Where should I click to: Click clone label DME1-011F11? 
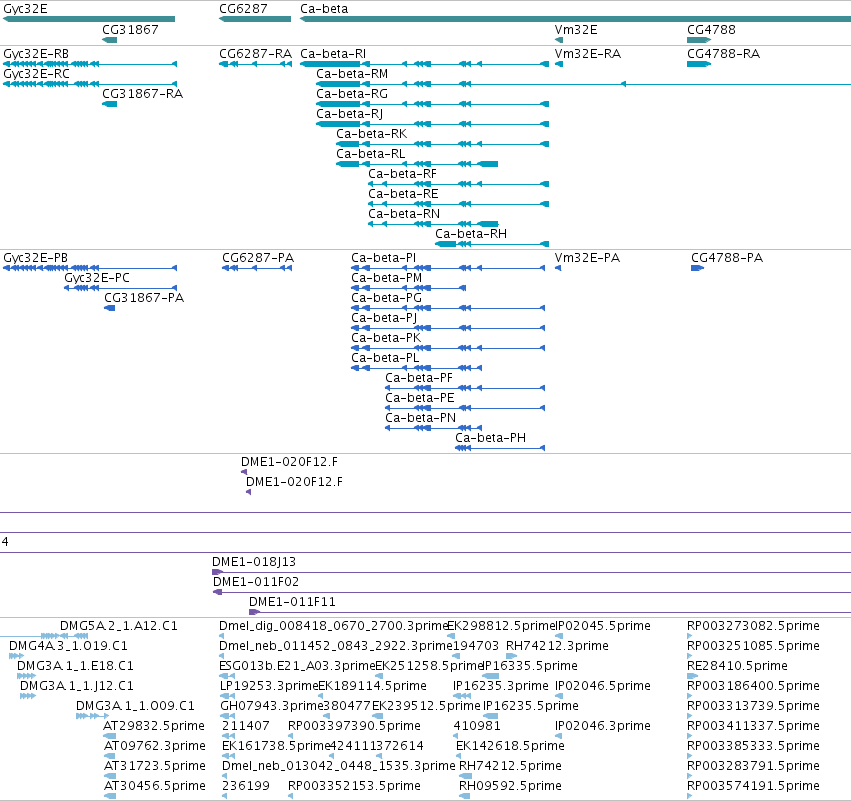coord(293,602)
